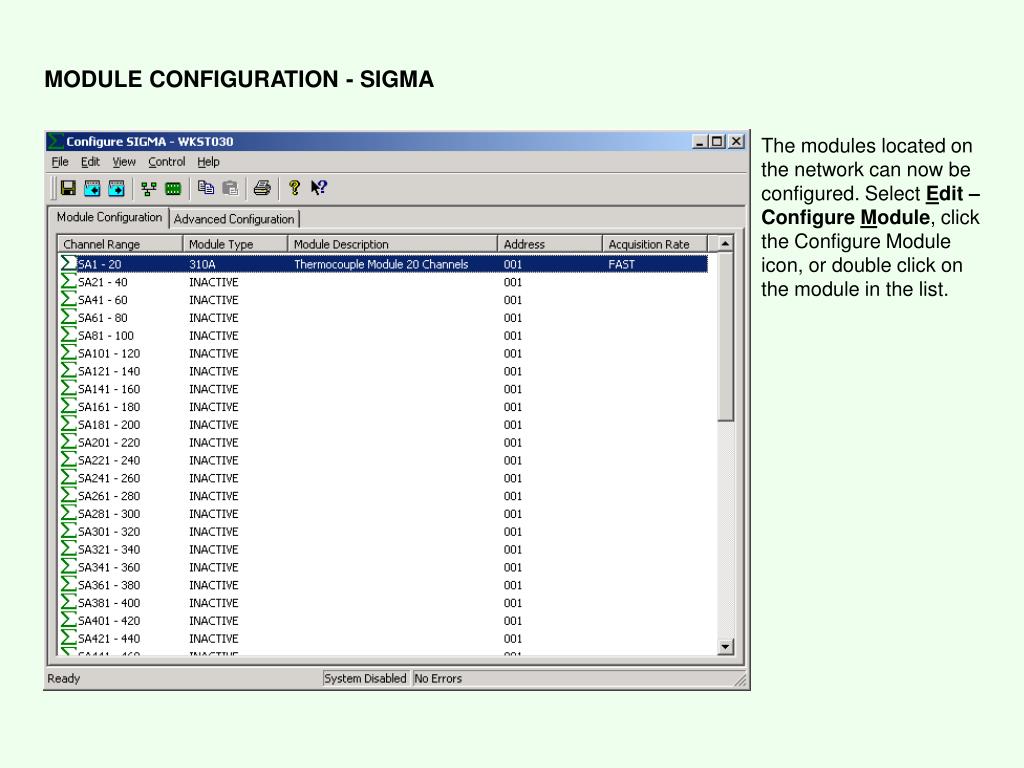Viewport: 1024px width, 768px height.
Task: Click the sigma application icon in title bar
Action: [56, 141]
